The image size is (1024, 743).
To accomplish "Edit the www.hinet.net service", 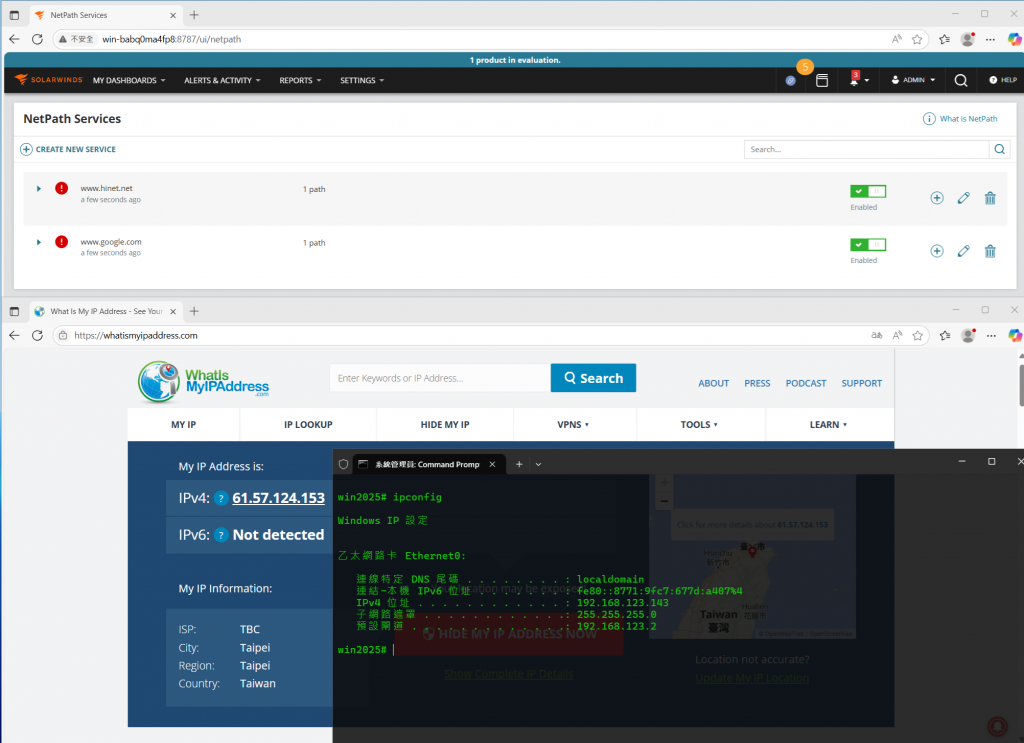I will coord(963,198).
